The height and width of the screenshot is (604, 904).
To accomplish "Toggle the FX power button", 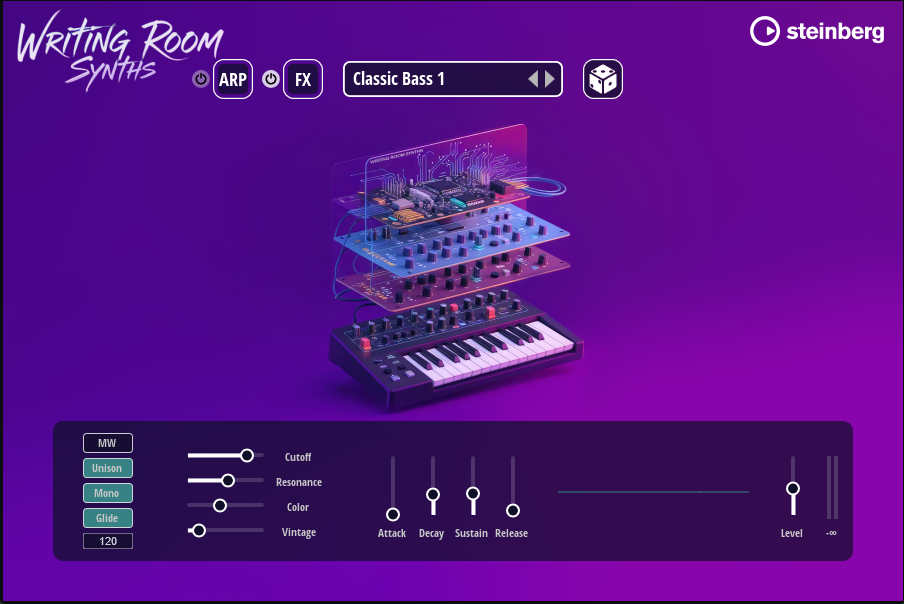I will pyautogui.click(x=271, y=79).
